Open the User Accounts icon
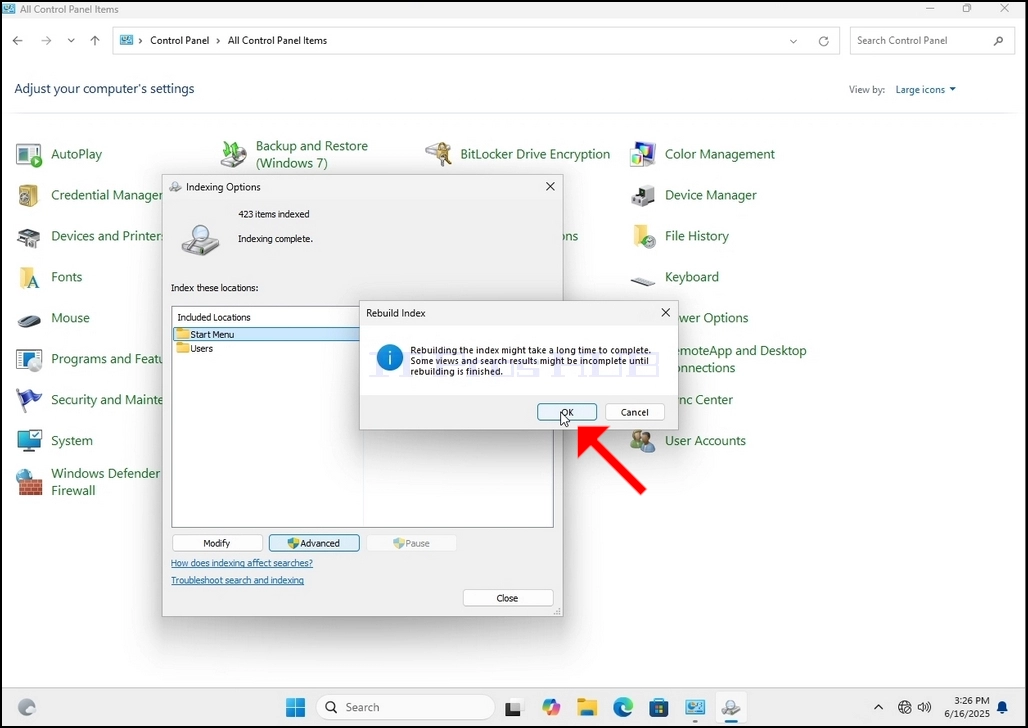Viewport: 1028px width, 728px height. coord(643,441)
